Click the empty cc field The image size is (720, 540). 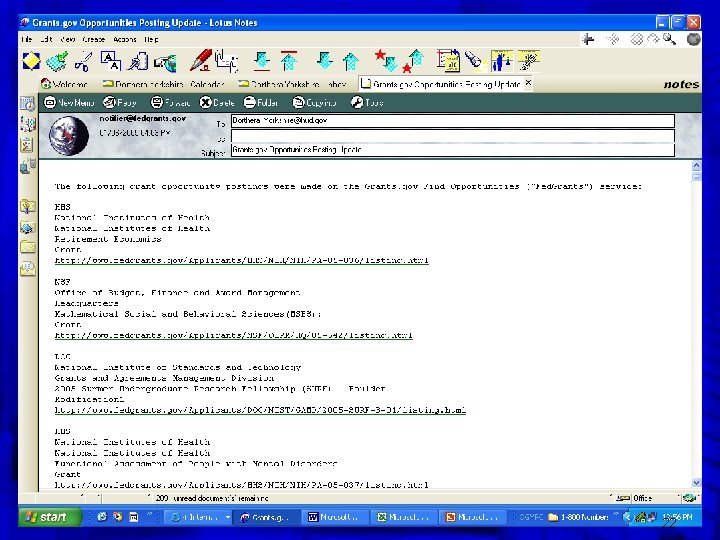click(x=453, y=136)
